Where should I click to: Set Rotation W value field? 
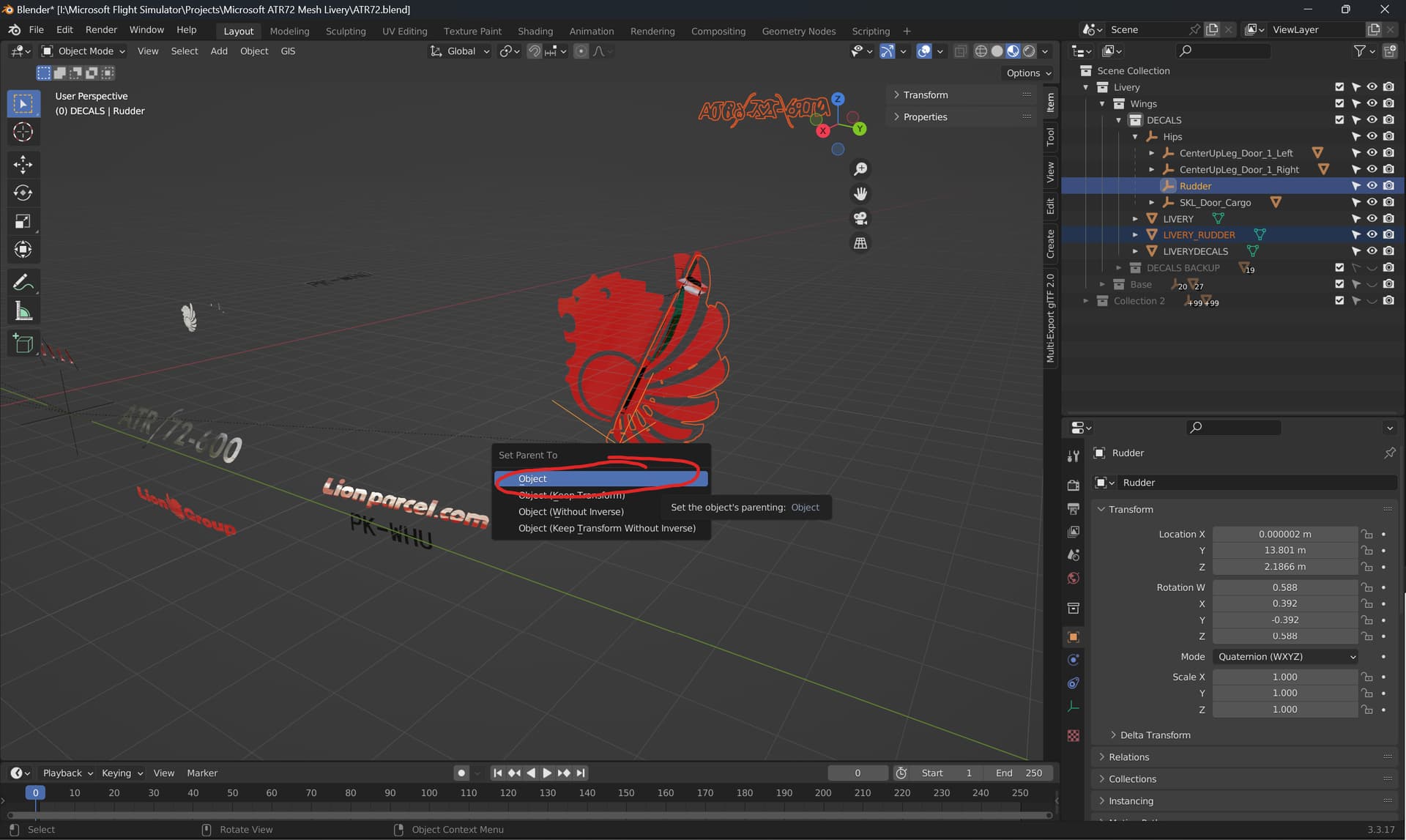tap(1284, 587)
